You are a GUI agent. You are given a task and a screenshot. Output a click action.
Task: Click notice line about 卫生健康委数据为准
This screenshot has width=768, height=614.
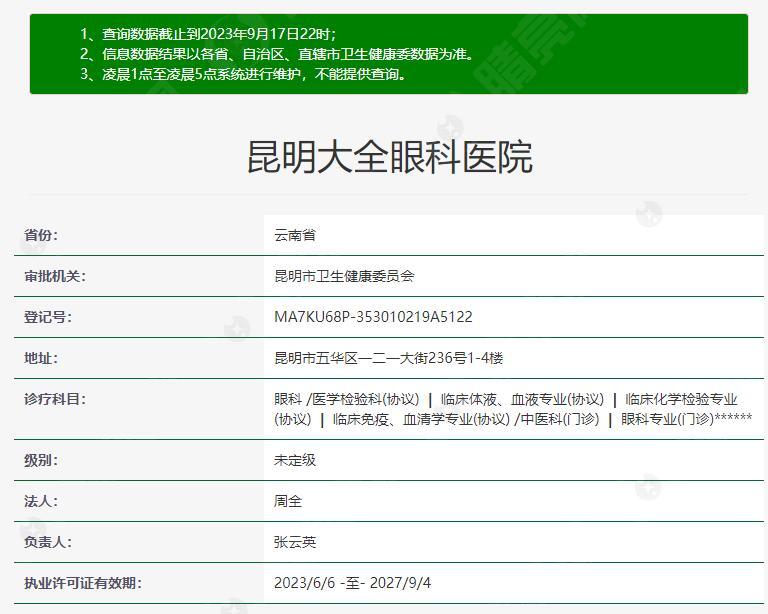click(x=278, y=54)
